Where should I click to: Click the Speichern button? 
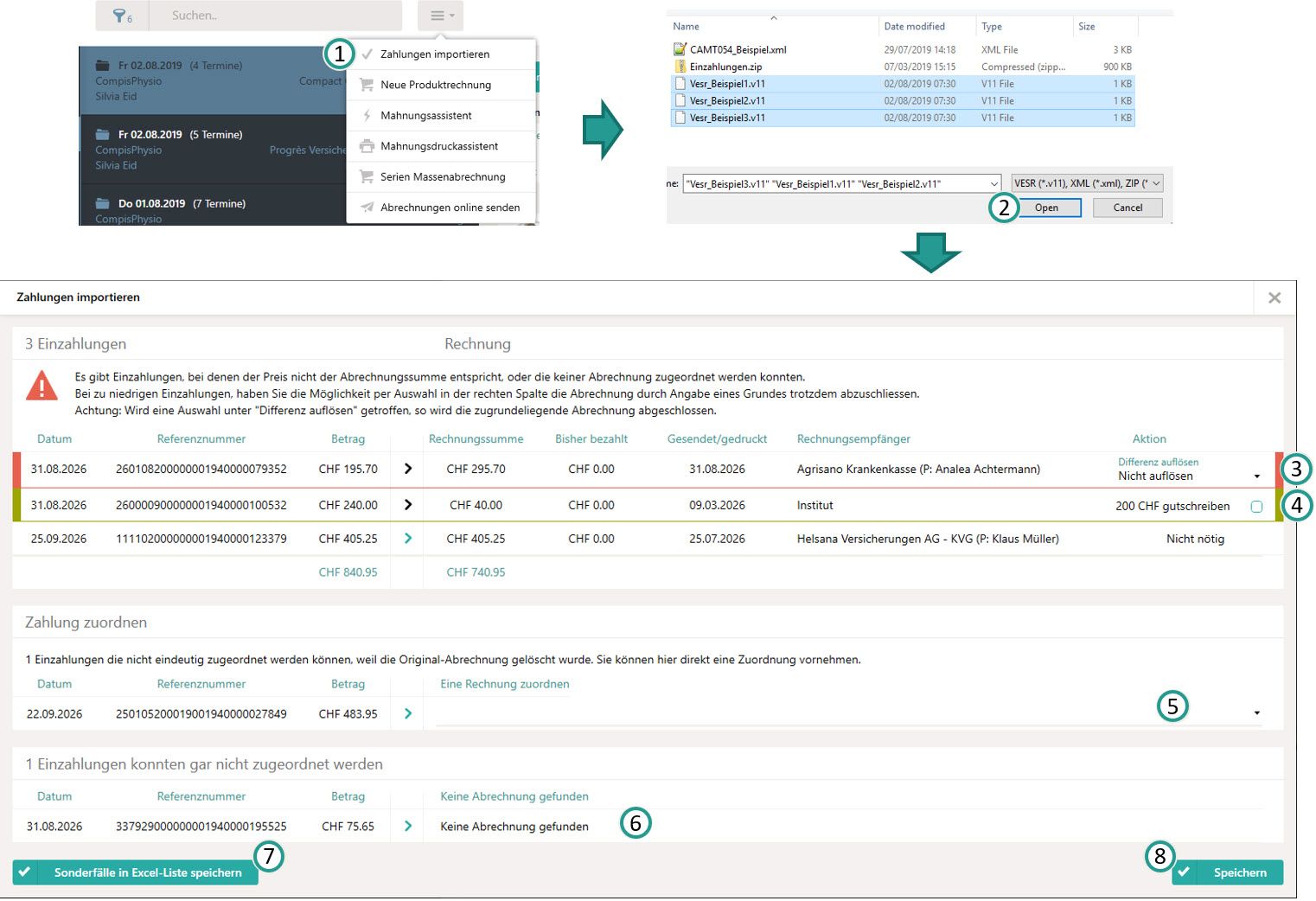click(x=1227, y=872)
